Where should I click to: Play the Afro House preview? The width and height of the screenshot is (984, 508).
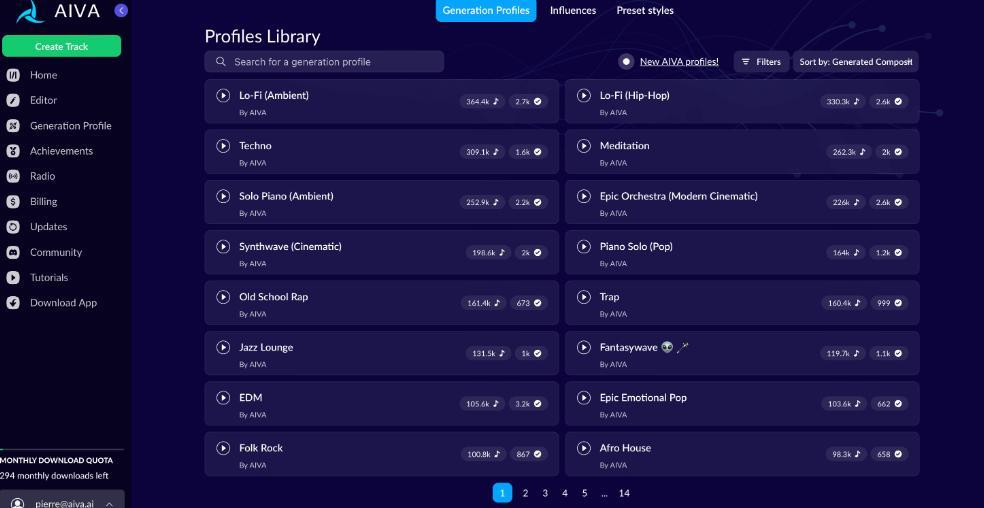(584, 448)
